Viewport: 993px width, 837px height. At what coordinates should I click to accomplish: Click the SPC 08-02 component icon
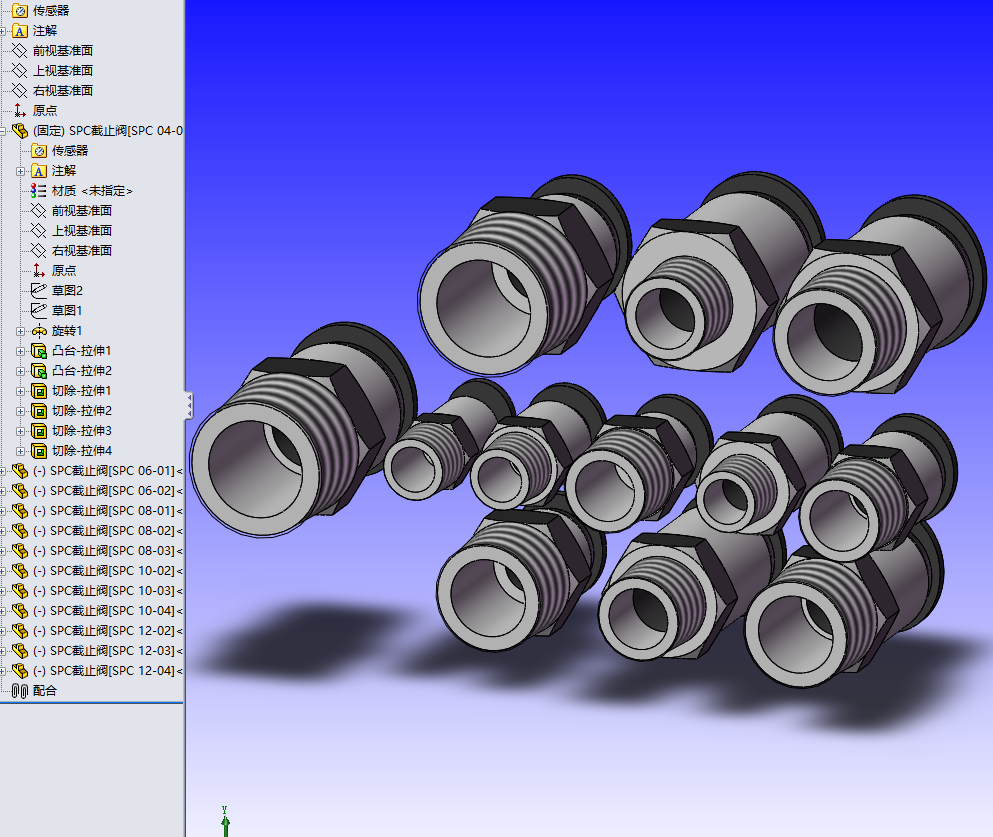(x=20, y=531)
